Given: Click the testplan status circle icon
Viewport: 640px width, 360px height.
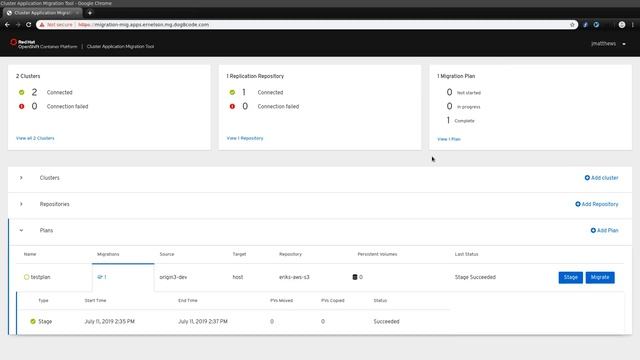Looking at the screenshot, I should [x=27, y=277].
